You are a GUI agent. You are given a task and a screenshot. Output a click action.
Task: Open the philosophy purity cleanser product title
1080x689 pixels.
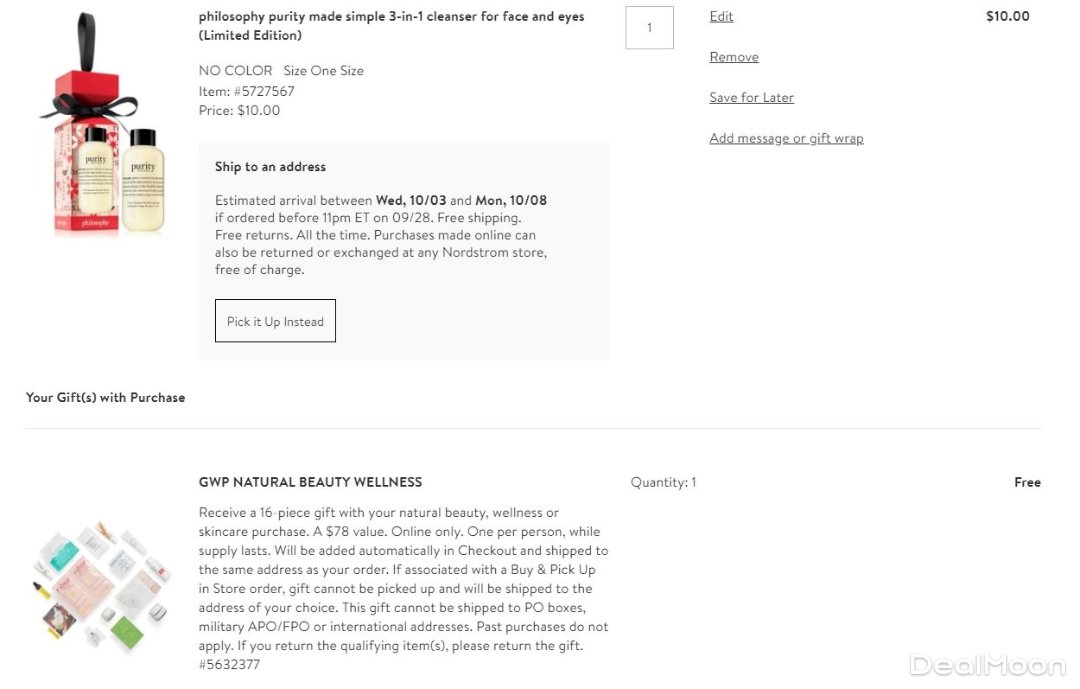tap(391, 26)
